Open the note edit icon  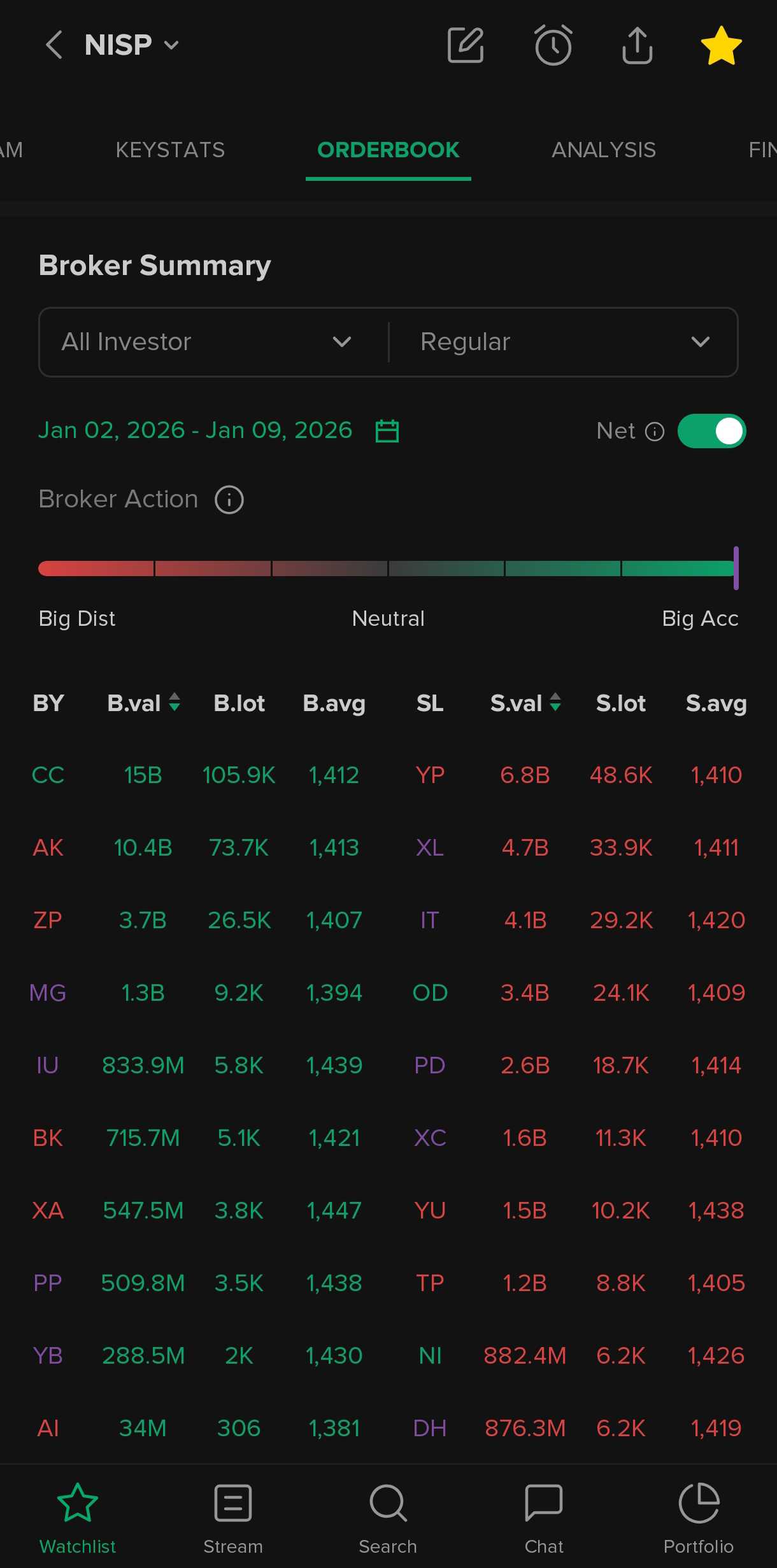click(466, 45)
